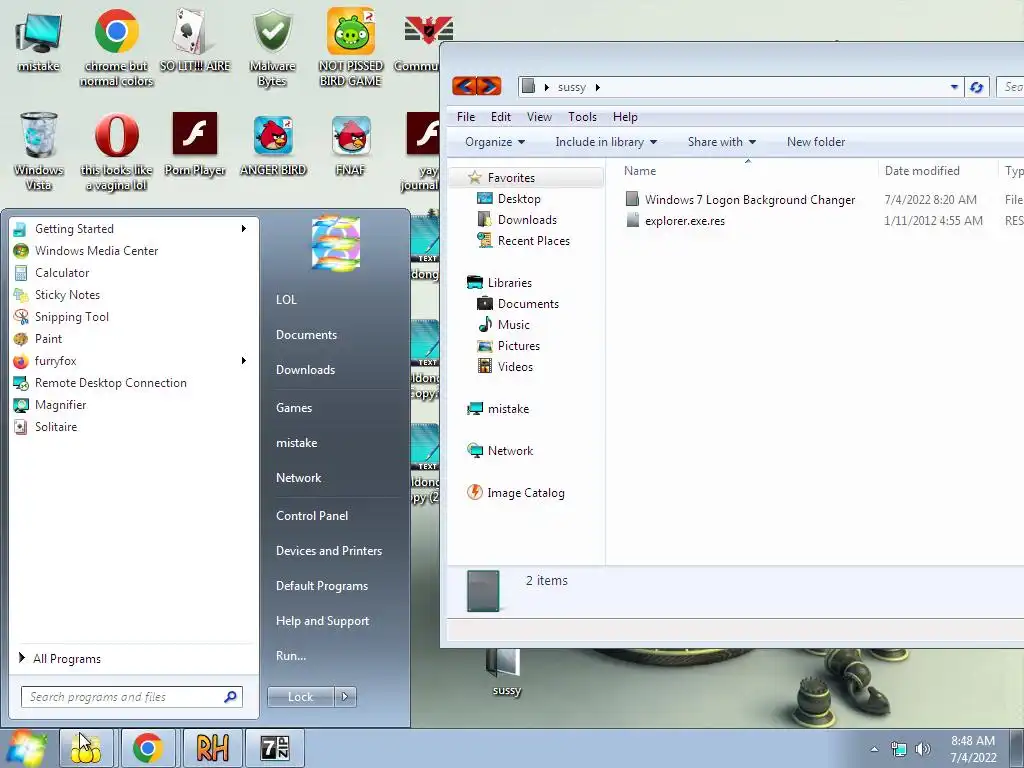Image resolution: width=1024 pixels, height=768 pixels.
Task: Open the View menu
Action: (x=539, y=117)
